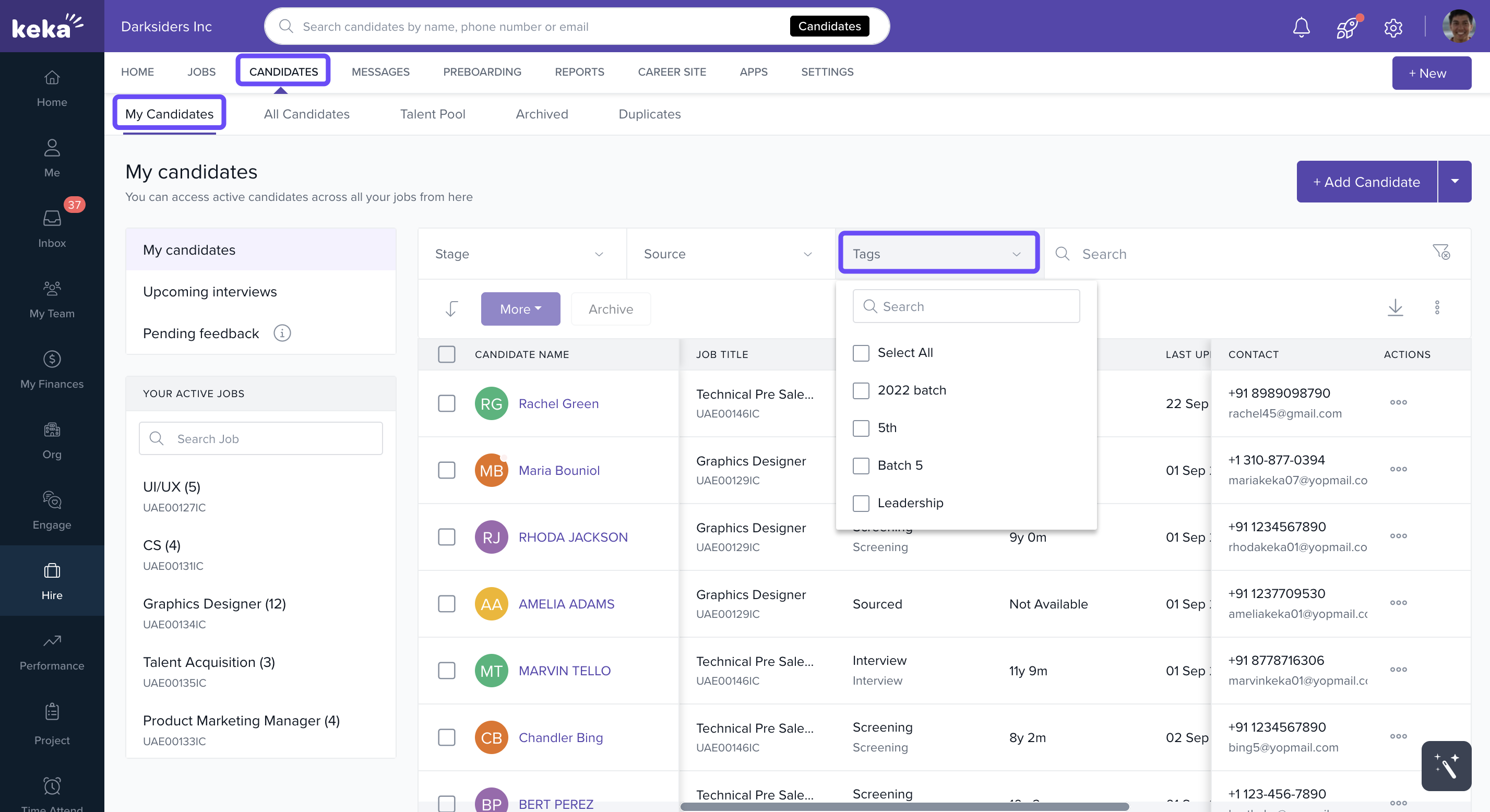Open Maria Bouniol's candidate profile link
This screenshot has width=1490, height=812.
tap(559, 470)
